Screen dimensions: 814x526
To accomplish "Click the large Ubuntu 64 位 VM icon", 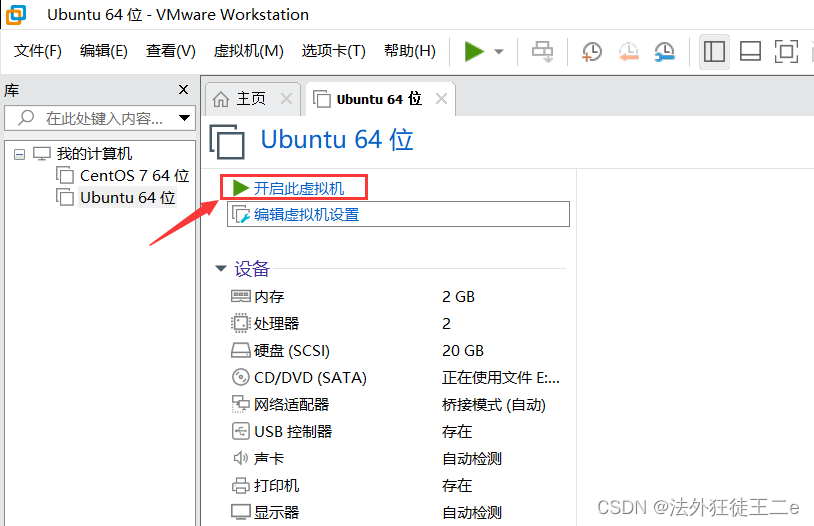I will point(227,141).
